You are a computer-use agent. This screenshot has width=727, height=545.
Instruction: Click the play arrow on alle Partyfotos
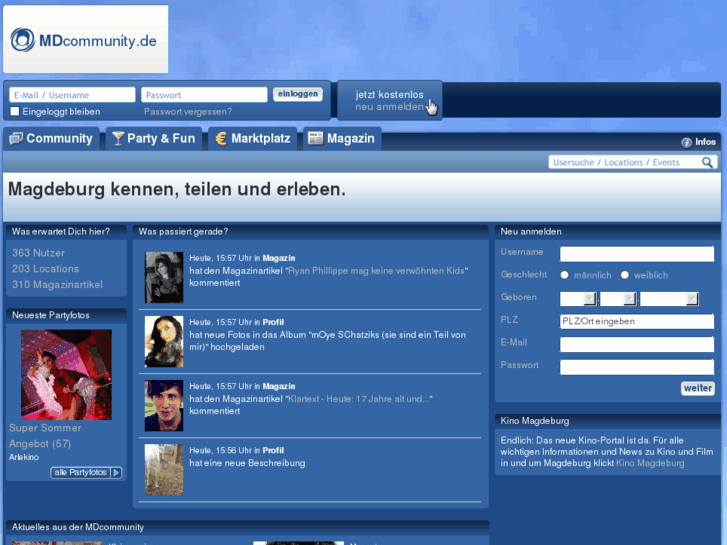(x=116, y=473)
